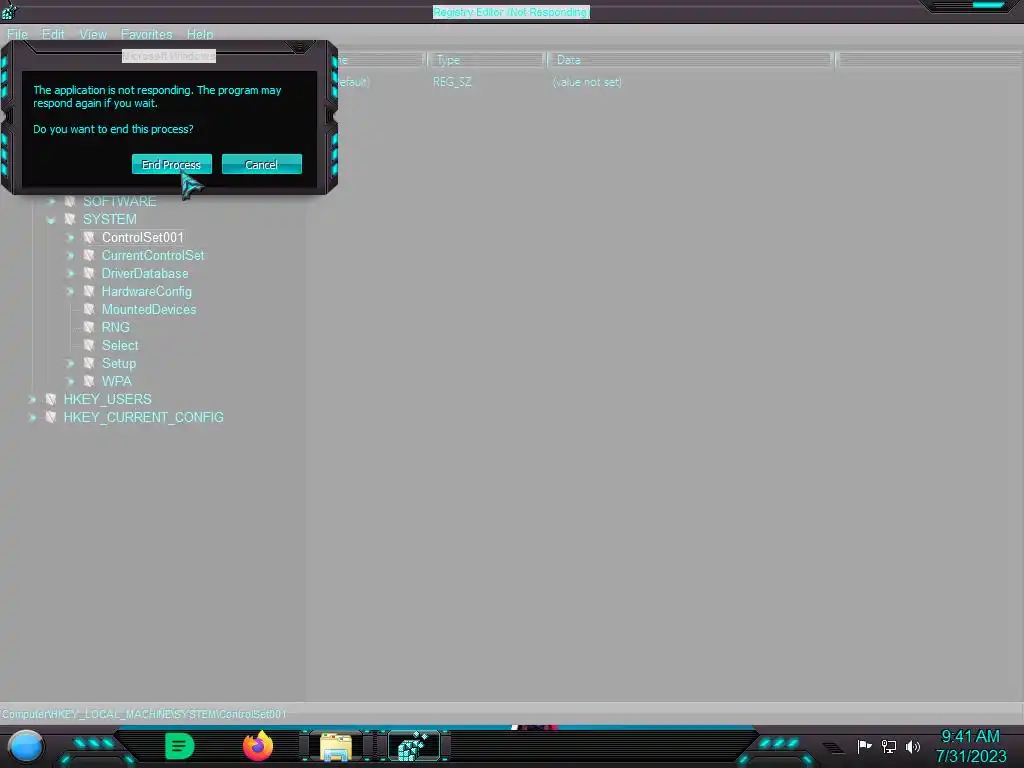The height and width of the screenshot is (768, 1024).
Task: Select the ControlSet001 key label
Action: click(x=142, y=238)
